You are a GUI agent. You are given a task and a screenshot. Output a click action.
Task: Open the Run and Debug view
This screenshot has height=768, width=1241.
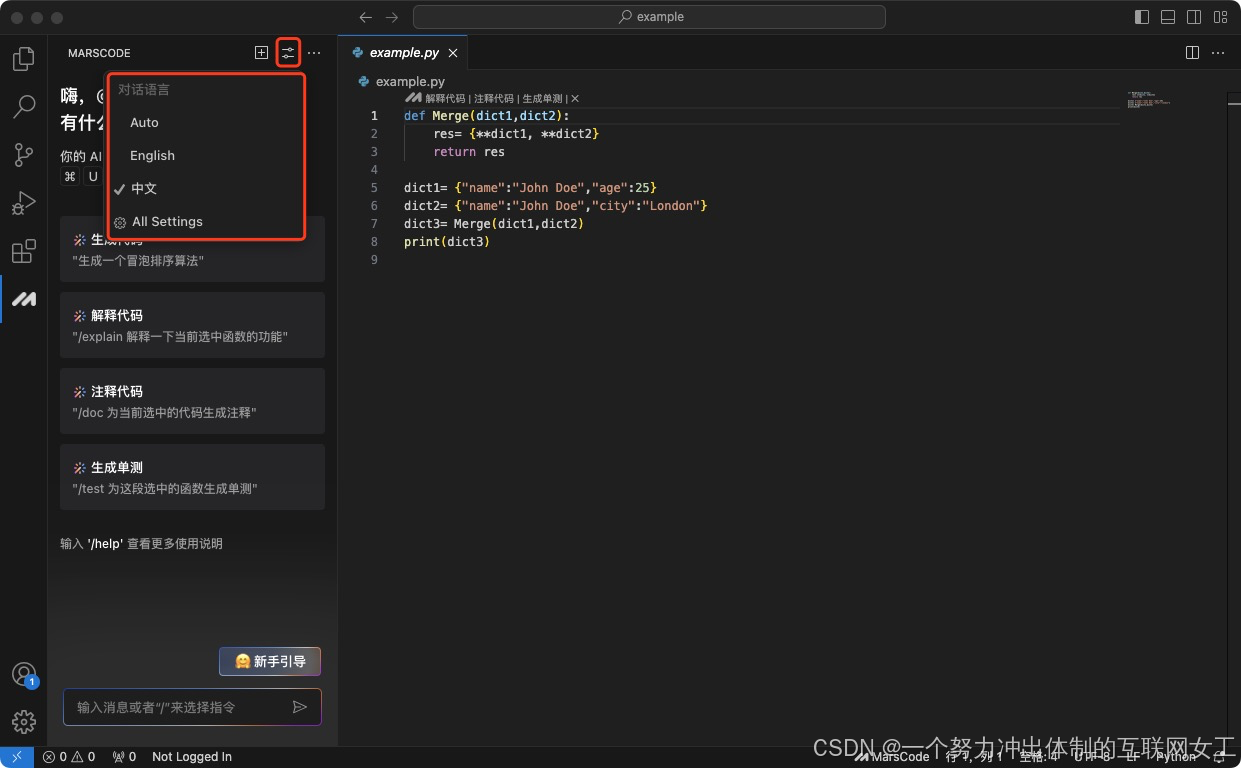click(24, 203)
